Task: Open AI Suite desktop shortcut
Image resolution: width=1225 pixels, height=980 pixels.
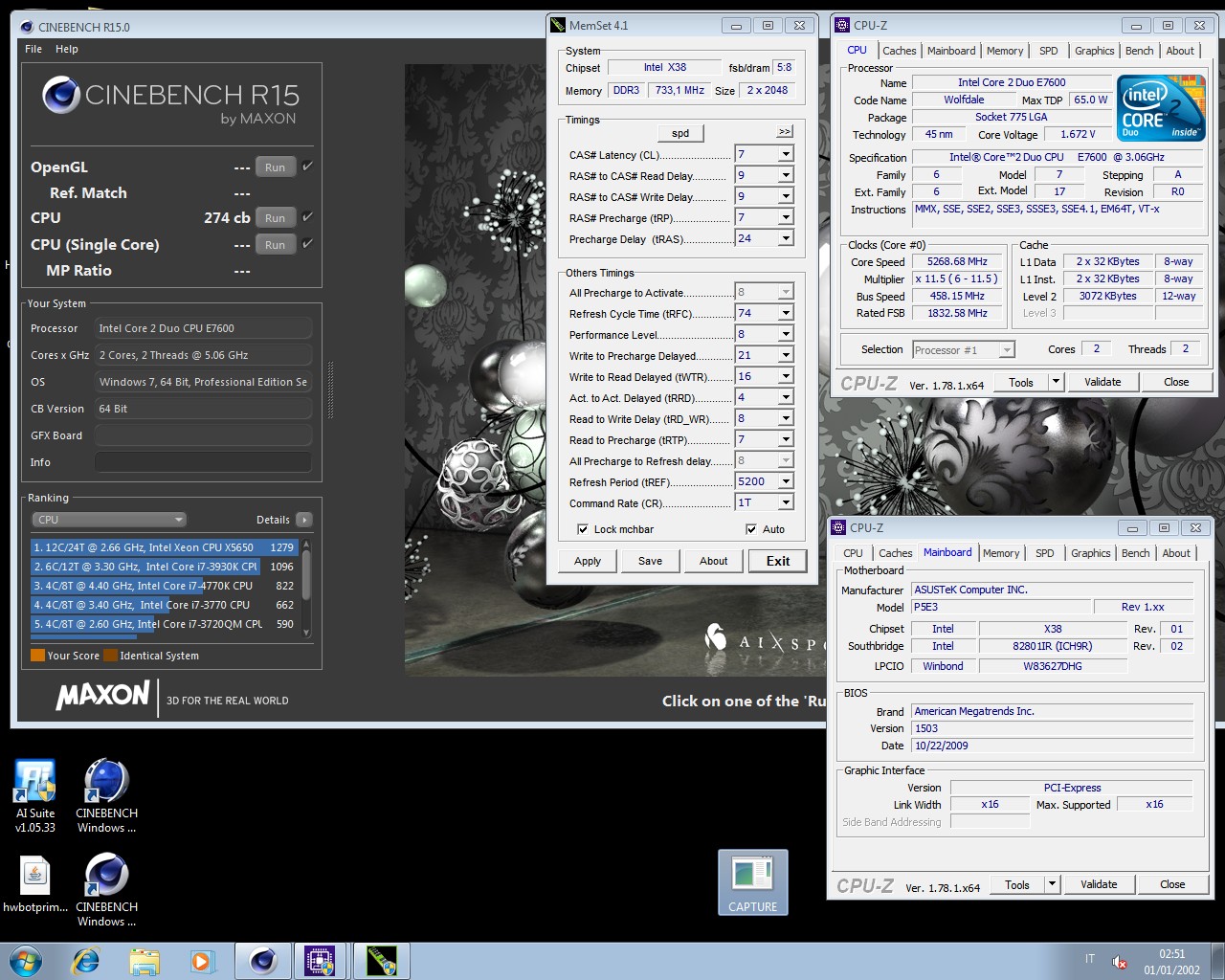Action: click(x=35, y=794)
